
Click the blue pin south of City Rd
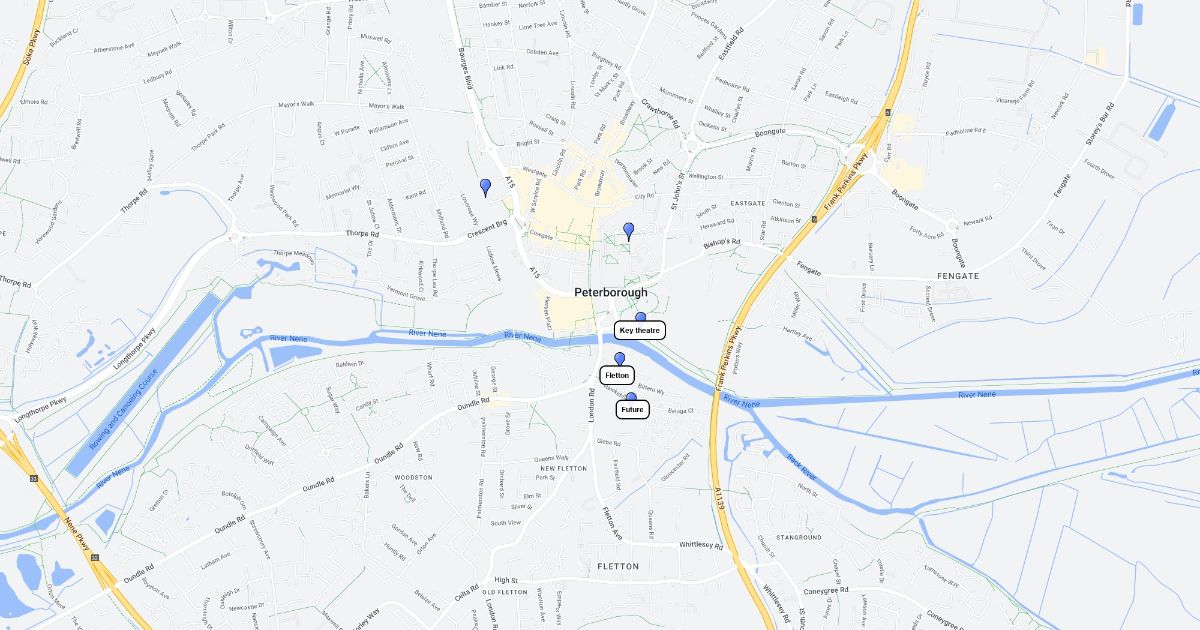[x=629, y=230]
